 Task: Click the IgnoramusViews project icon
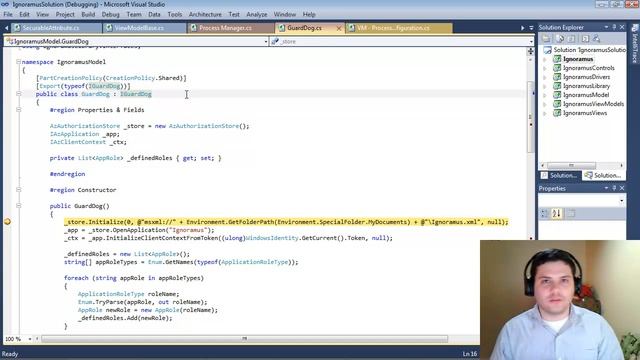[x=557, y=113]
